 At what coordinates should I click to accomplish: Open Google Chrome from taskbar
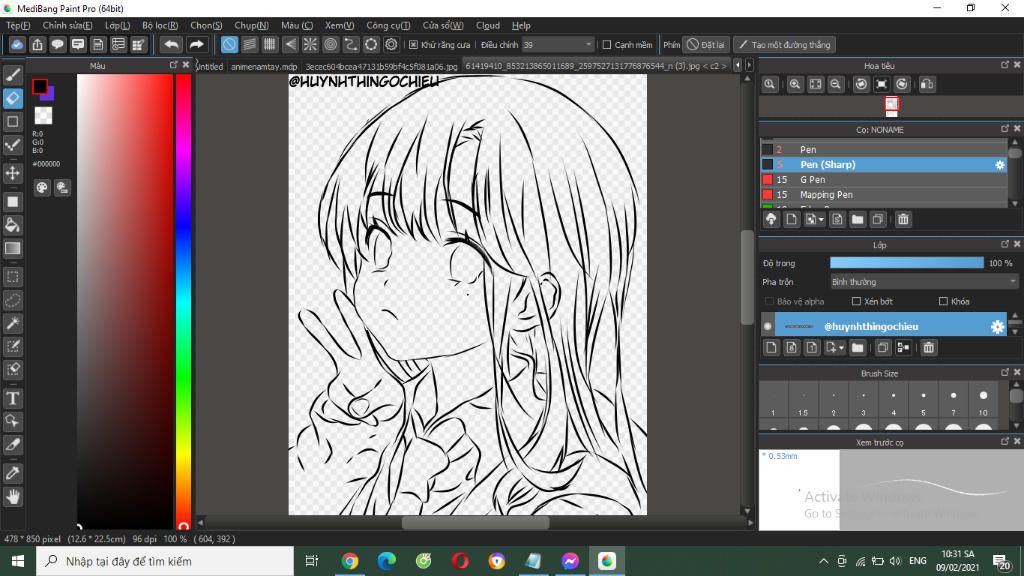click(x=350, y=561)
